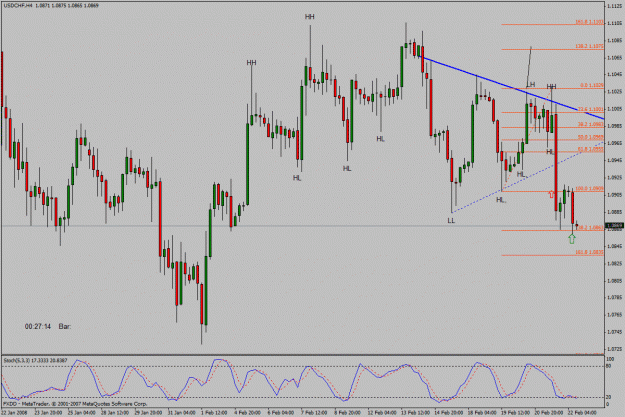Select the 38.2 Fibonacci retracement label
Image resolution: width=625 pixels, height=417 pixels.
click(x=591, y=124)
